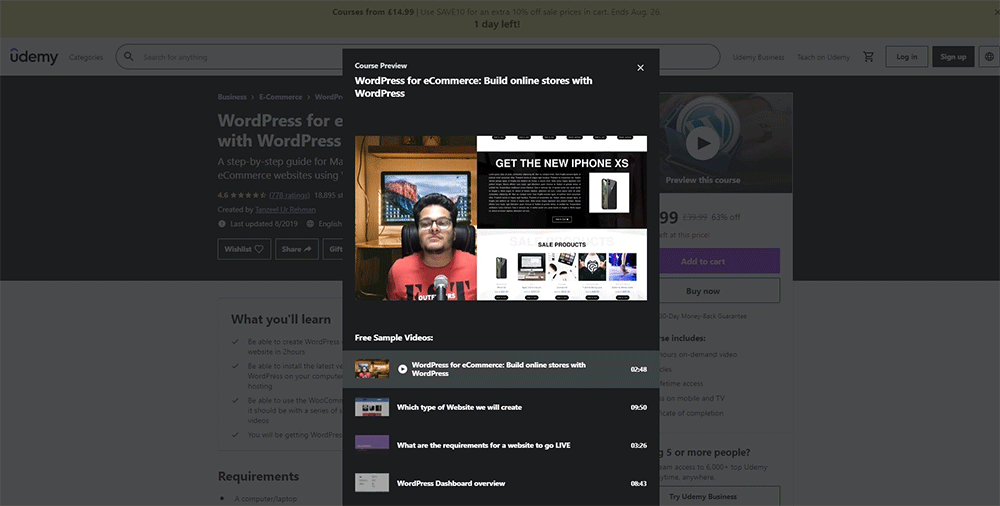Screen dimensions: 1000x506
Task: Click the Sign up button
Action: tap(954, 57)
